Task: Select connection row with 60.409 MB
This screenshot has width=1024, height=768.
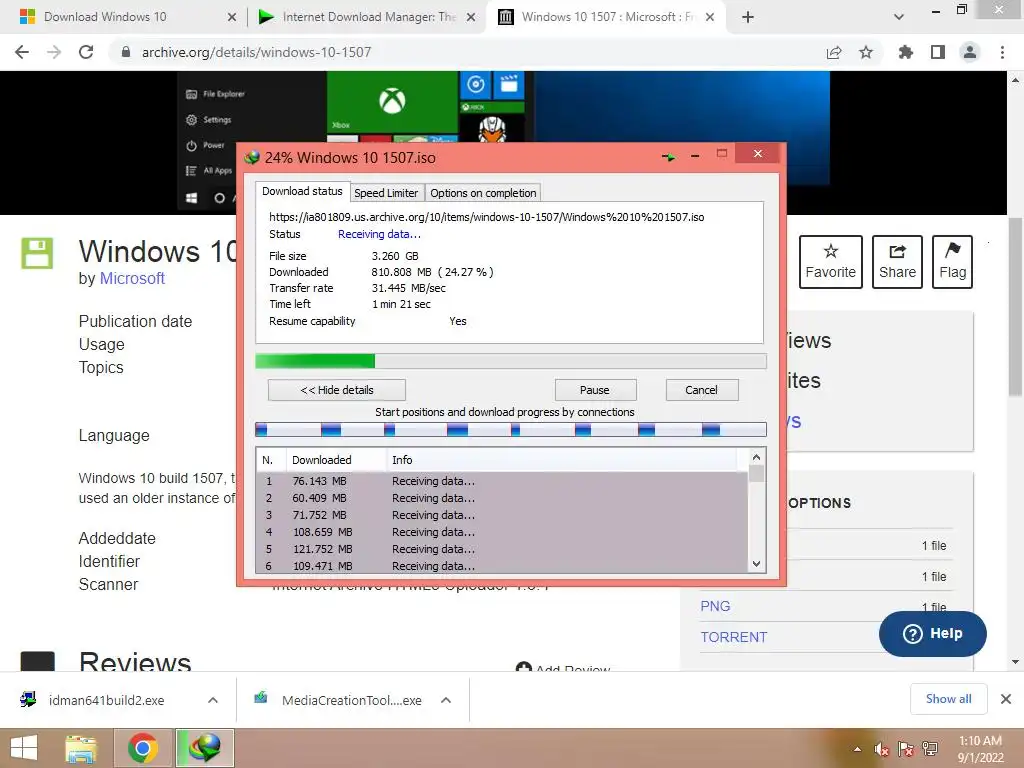Action: point(502,498)
